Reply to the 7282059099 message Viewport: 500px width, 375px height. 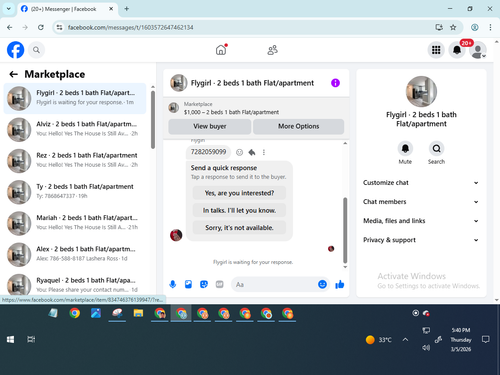252,152
